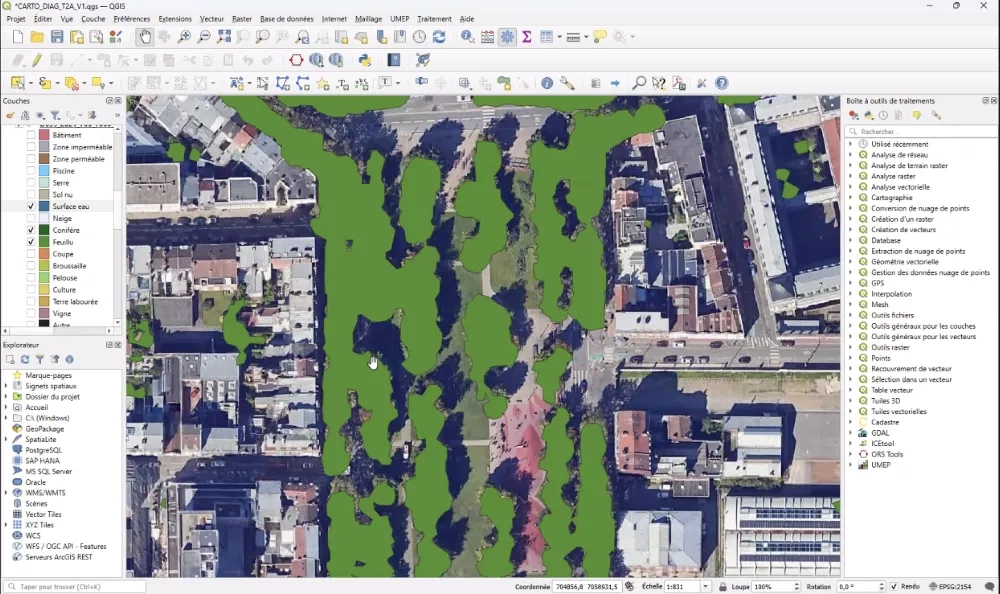The height and width of the screenshot is (594, 1000).
Task: Show the Pelouse class
Action: coord(31,278)
